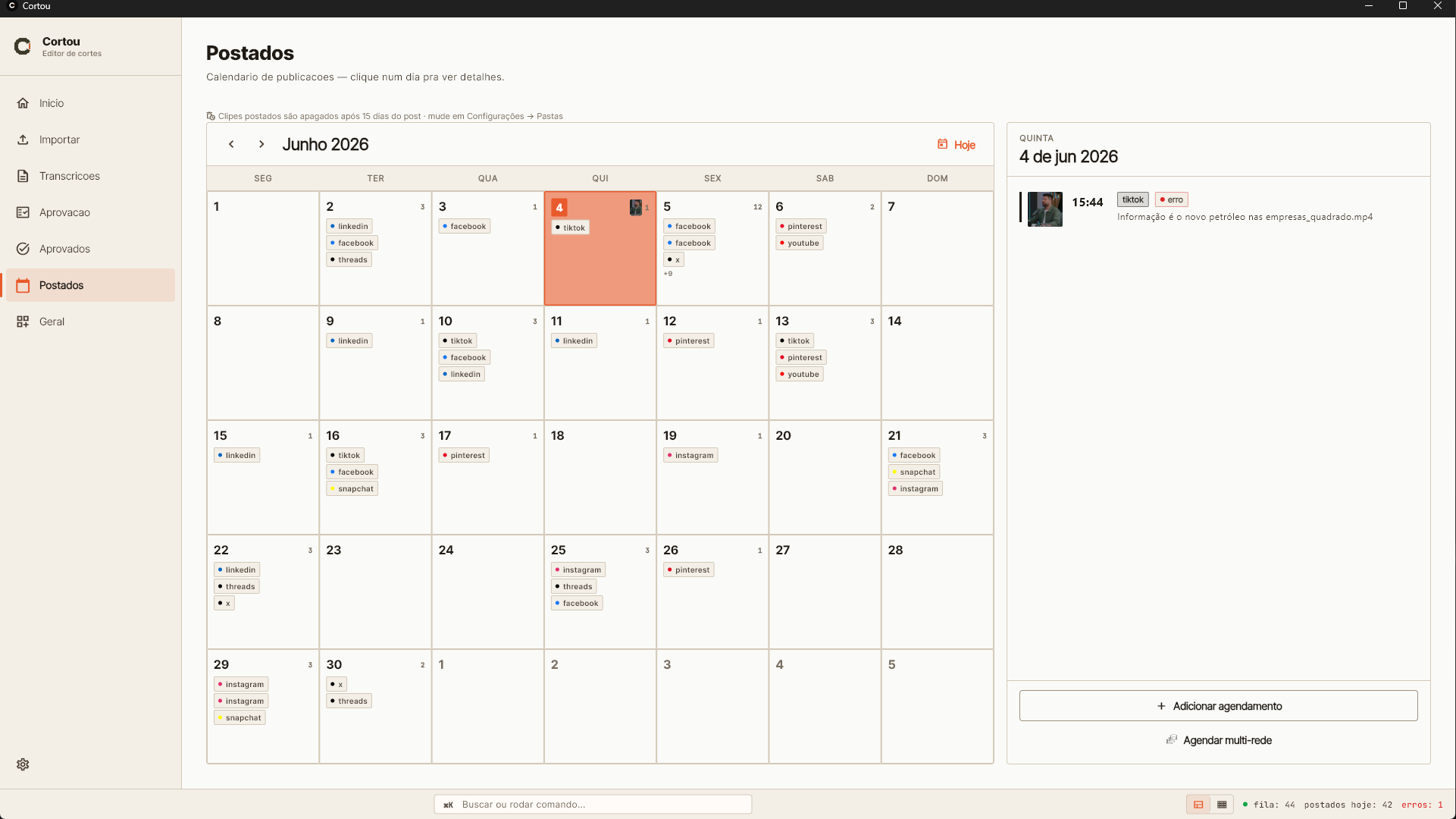1456x819 pixels.
Task: Click linkedin chip on day 9
Action: coord(349,340)
